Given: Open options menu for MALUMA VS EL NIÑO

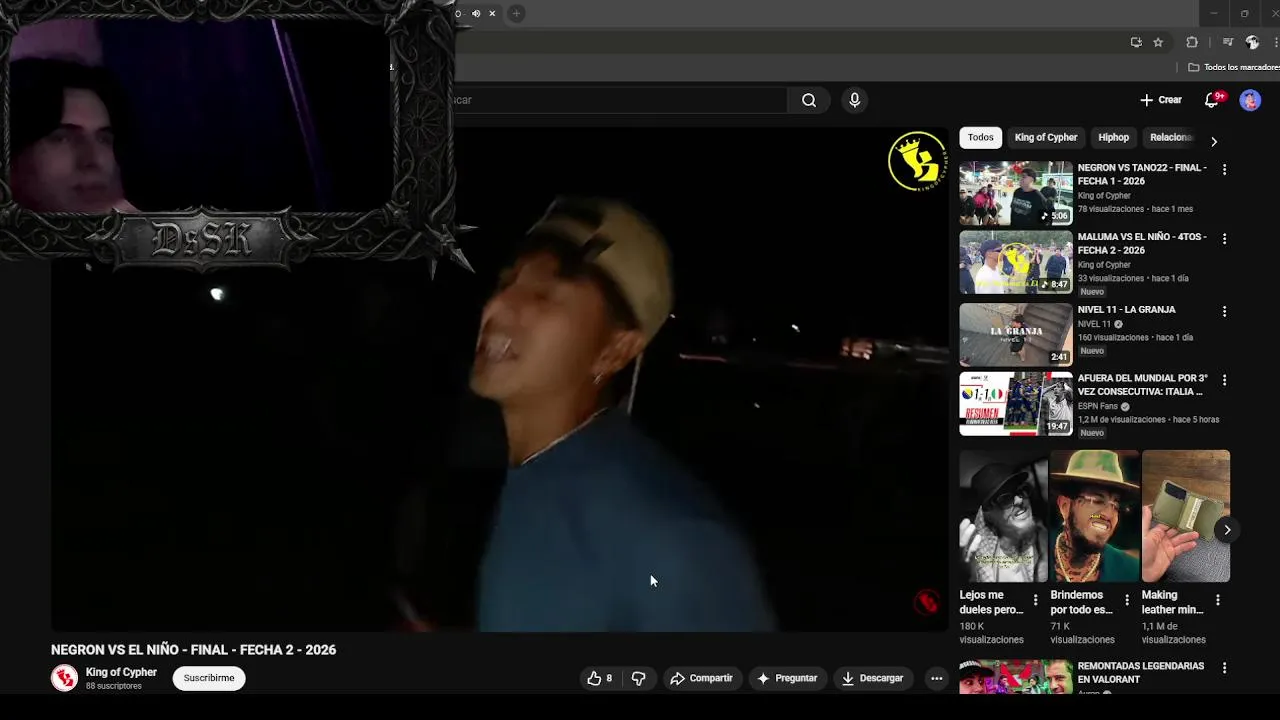Looking at the screenshot, I should tap(1224, 239).
